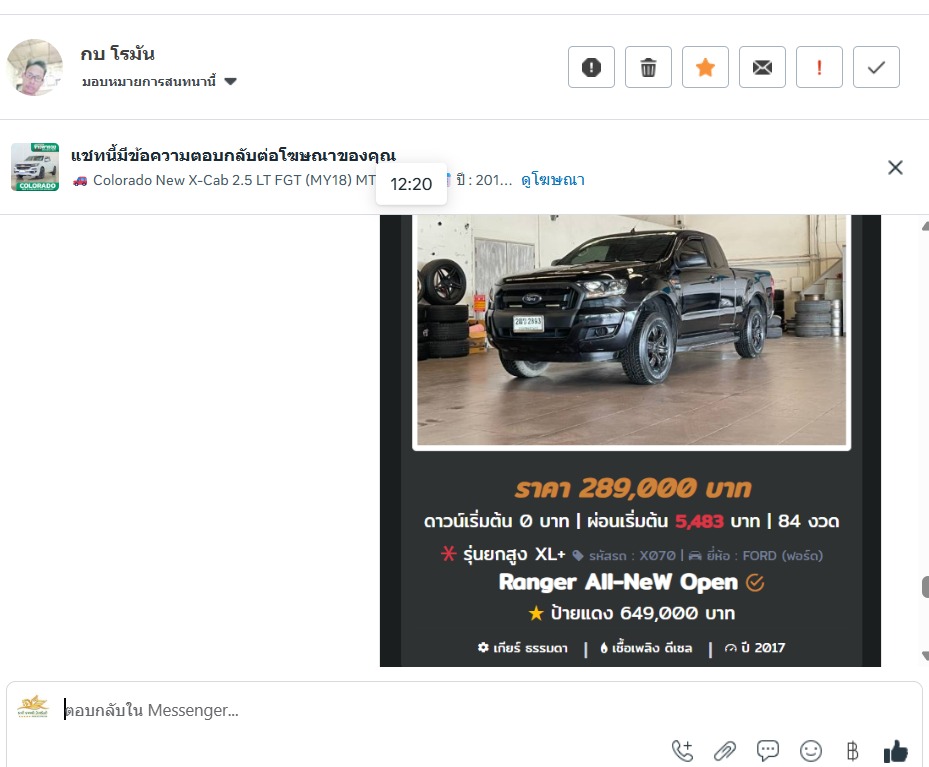The image size is (929, 767).
Task: Attach a file with paperclip icon
Action: pos(725,751)
